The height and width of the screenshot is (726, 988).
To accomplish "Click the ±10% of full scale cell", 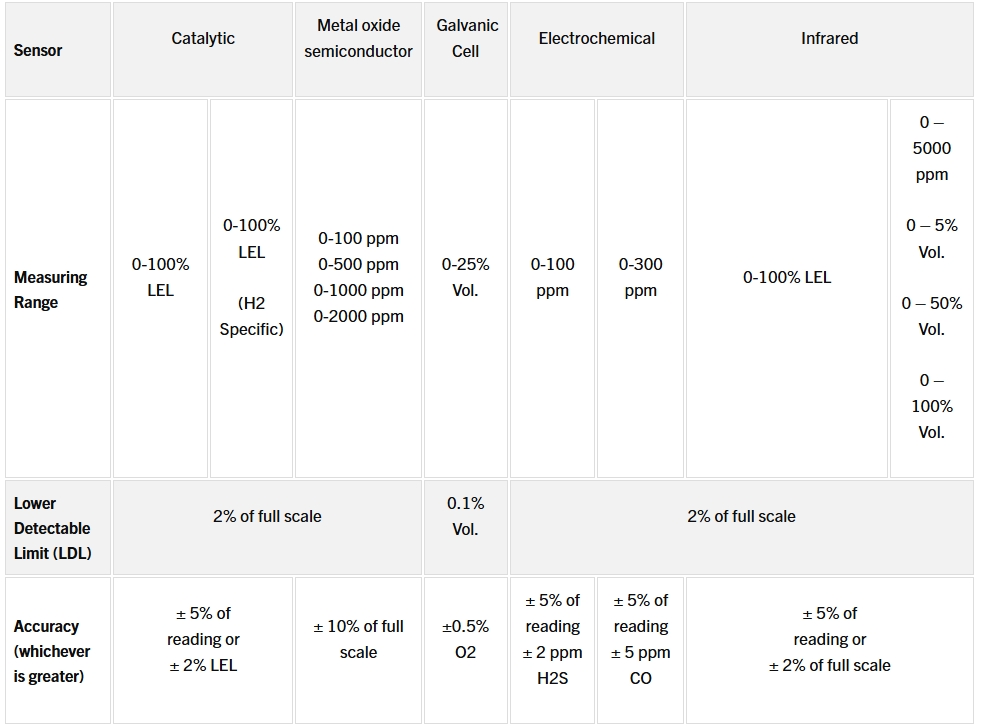I will point(358,639).
